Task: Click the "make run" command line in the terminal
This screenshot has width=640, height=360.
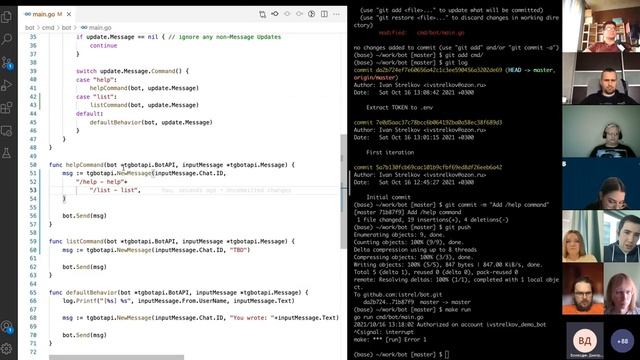Action: (412, 309)
